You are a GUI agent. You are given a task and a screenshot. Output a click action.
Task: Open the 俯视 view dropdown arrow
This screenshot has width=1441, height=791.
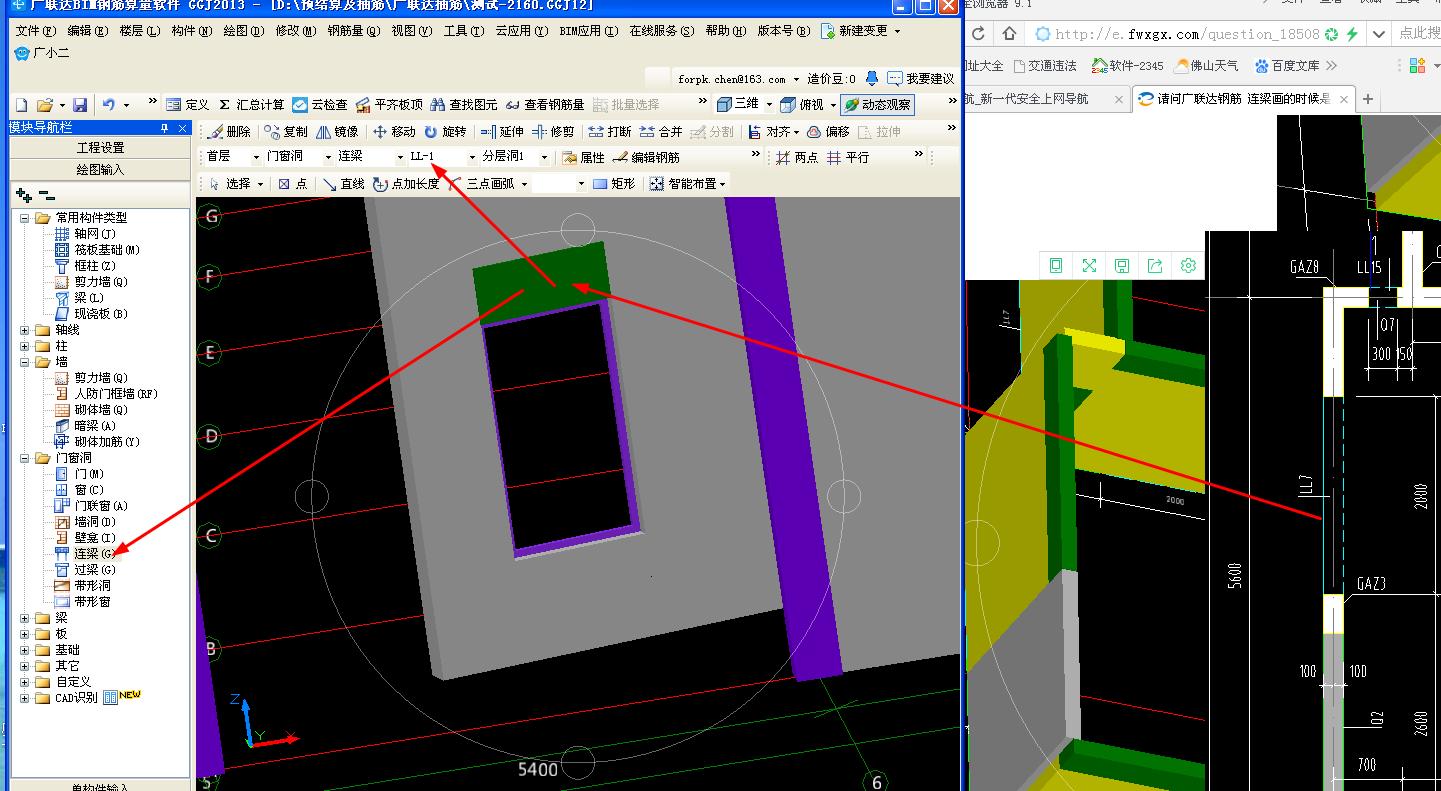[x=833, y=104]
